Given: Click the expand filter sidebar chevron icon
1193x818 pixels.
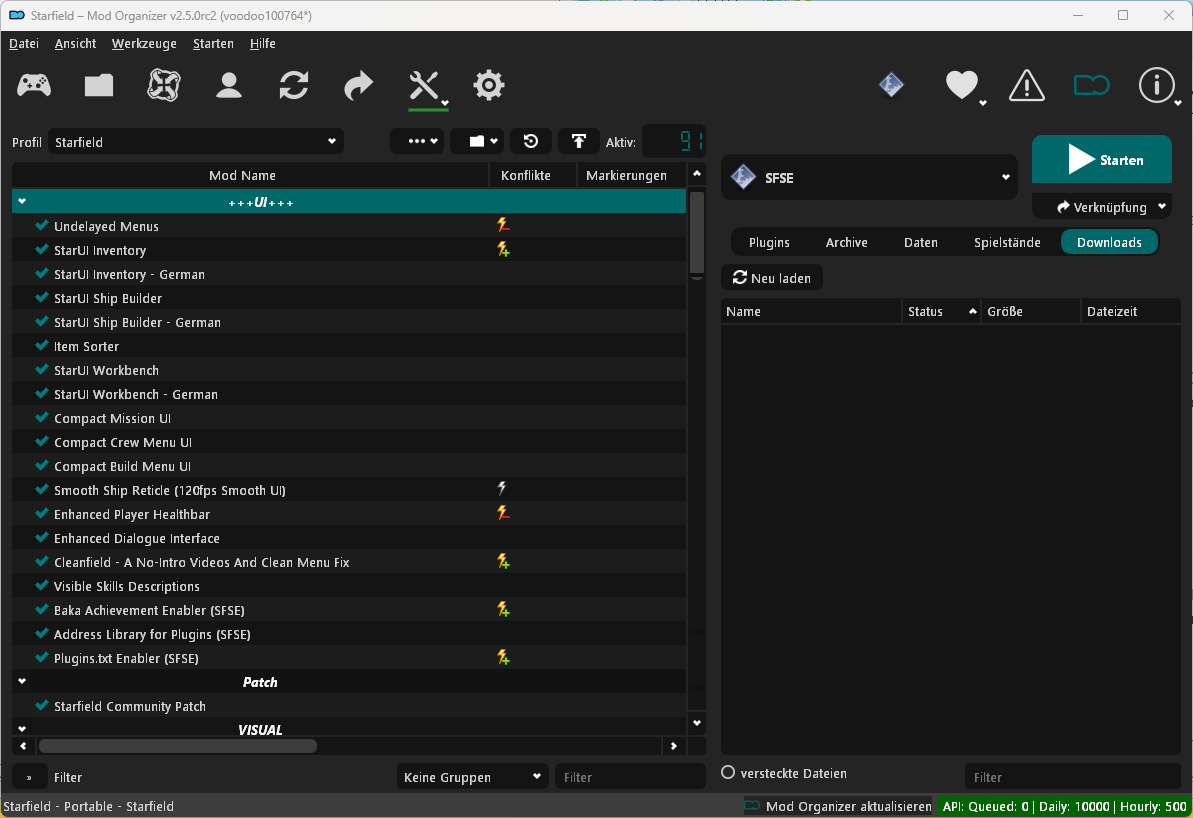Looking at the screenshot, I should [29, 777].
